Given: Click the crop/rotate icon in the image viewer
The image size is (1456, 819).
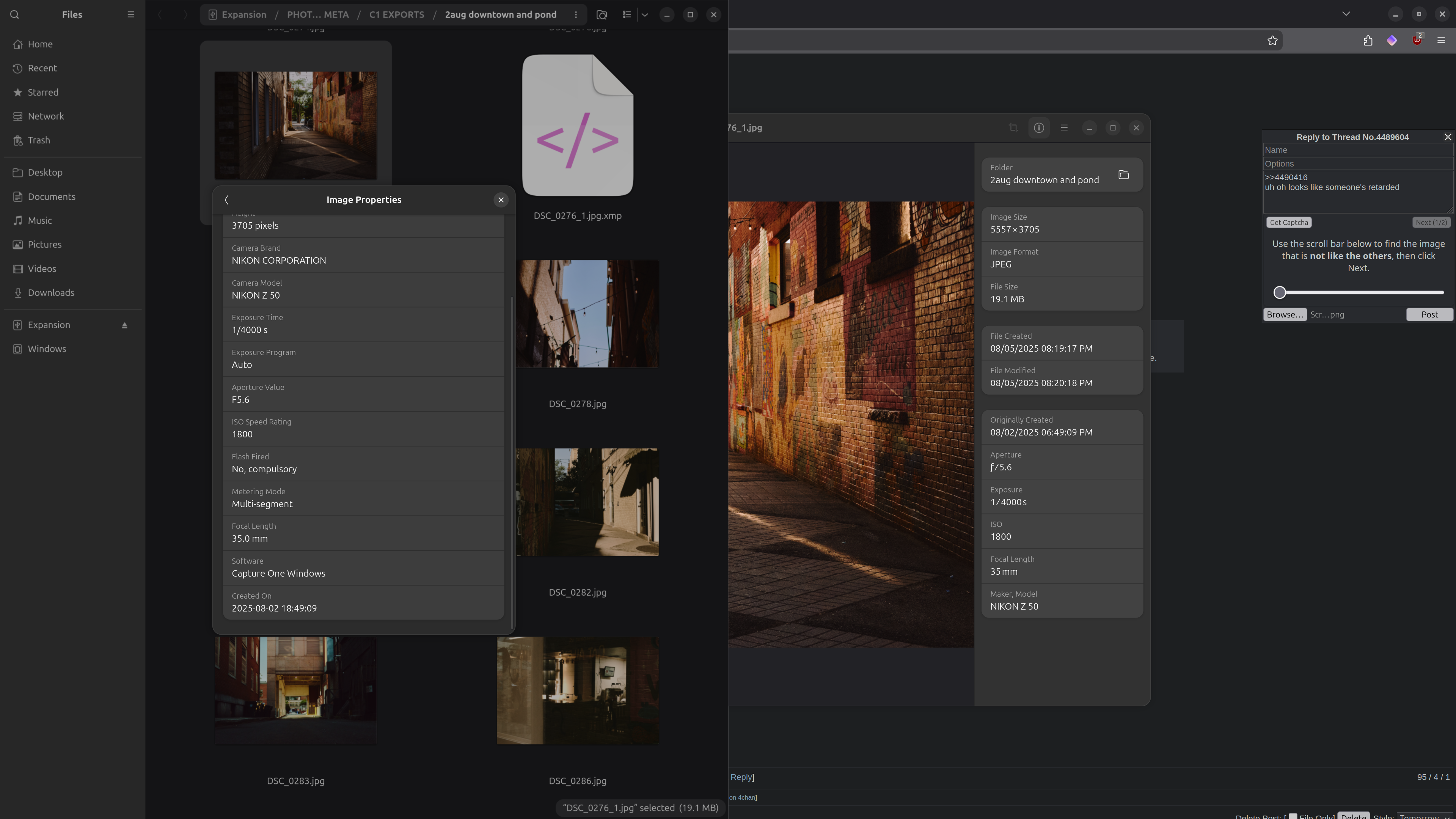Looking at the screenshot, I should pyautogui.click(x=1013, y=128).
